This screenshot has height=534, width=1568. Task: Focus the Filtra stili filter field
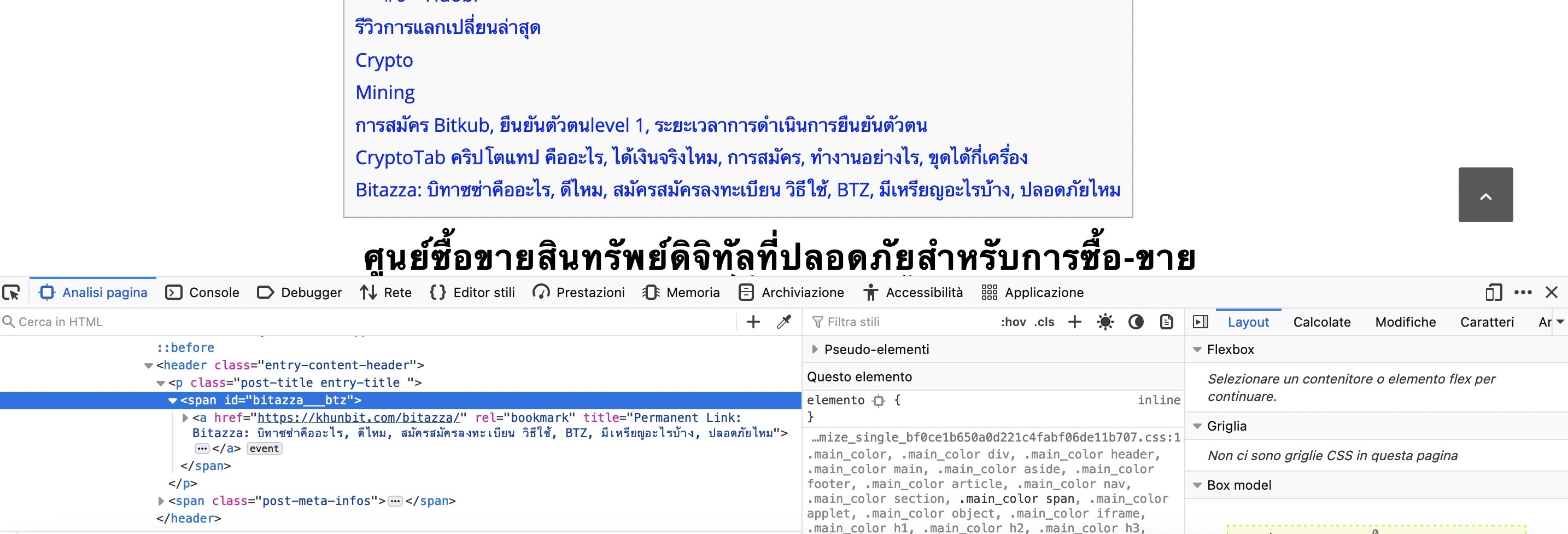click(901, 322)
